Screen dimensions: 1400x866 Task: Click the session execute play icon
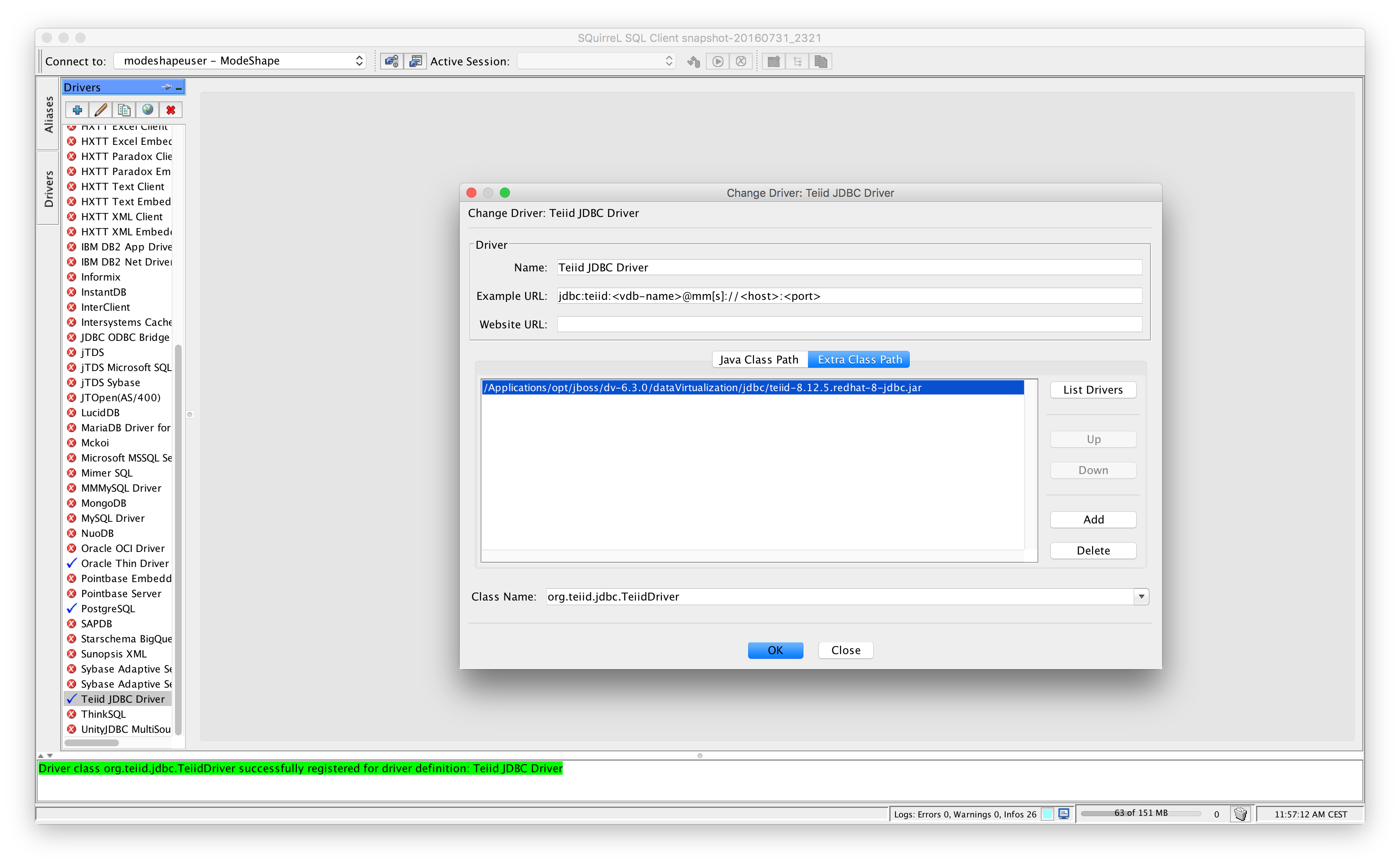(718, 61)
